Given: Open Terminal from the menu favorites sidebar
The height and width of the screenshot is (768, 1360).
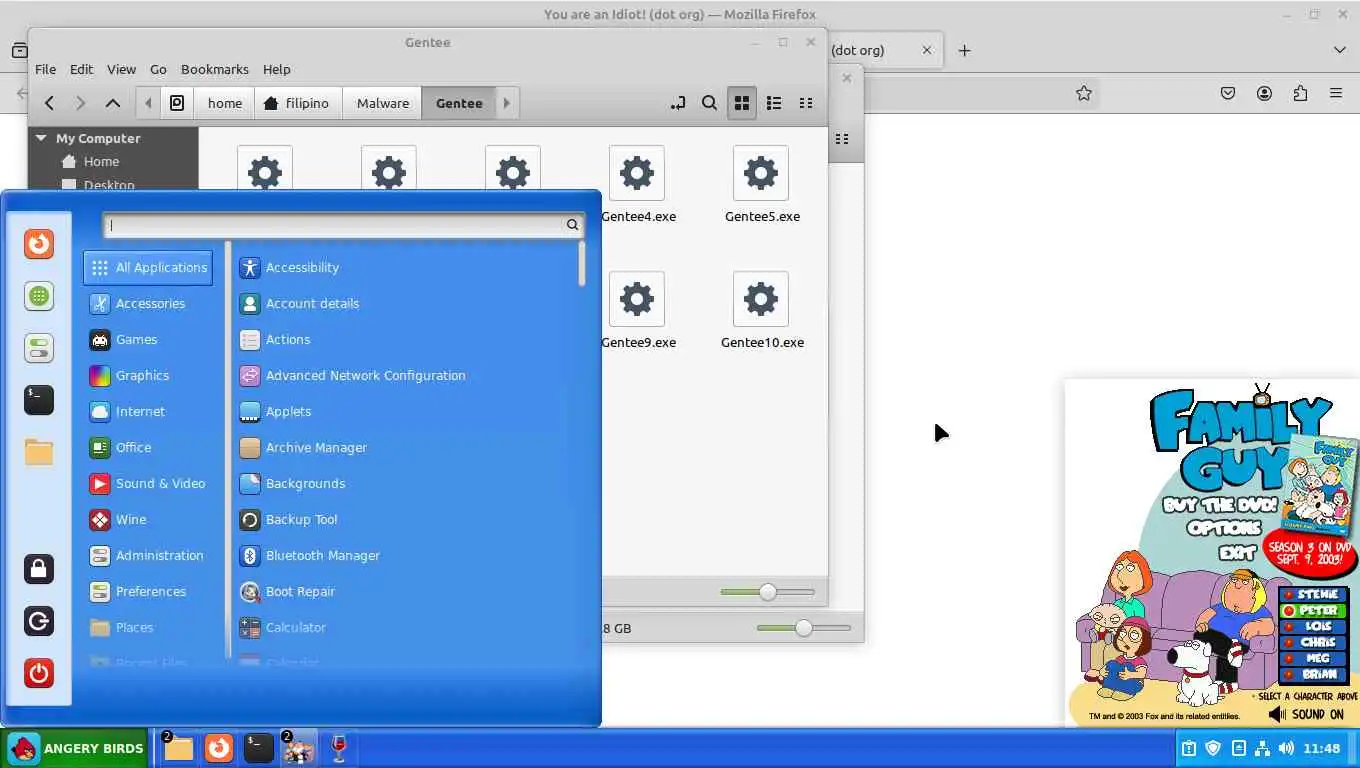Looking at the screenshot, I should point(39,400).
